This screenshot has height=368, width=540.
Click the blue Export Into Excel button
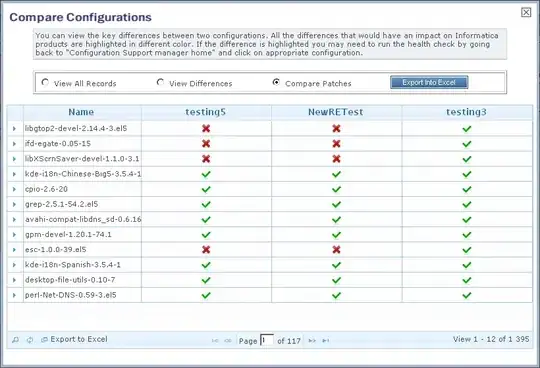pos(429,82)
